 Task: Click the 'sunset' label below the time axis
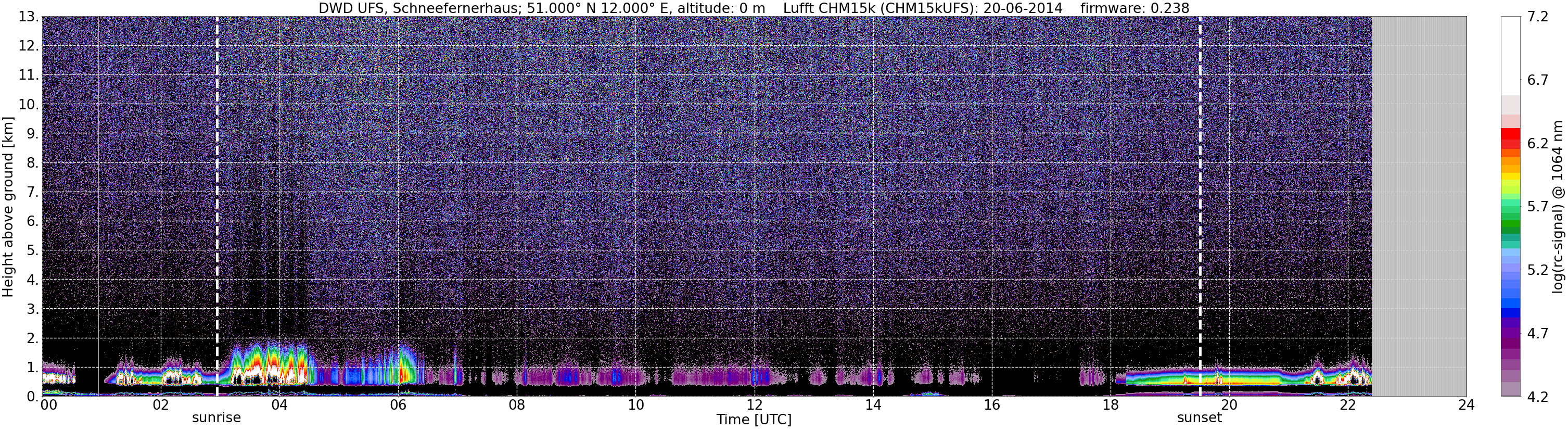(x=1200, y=418)
